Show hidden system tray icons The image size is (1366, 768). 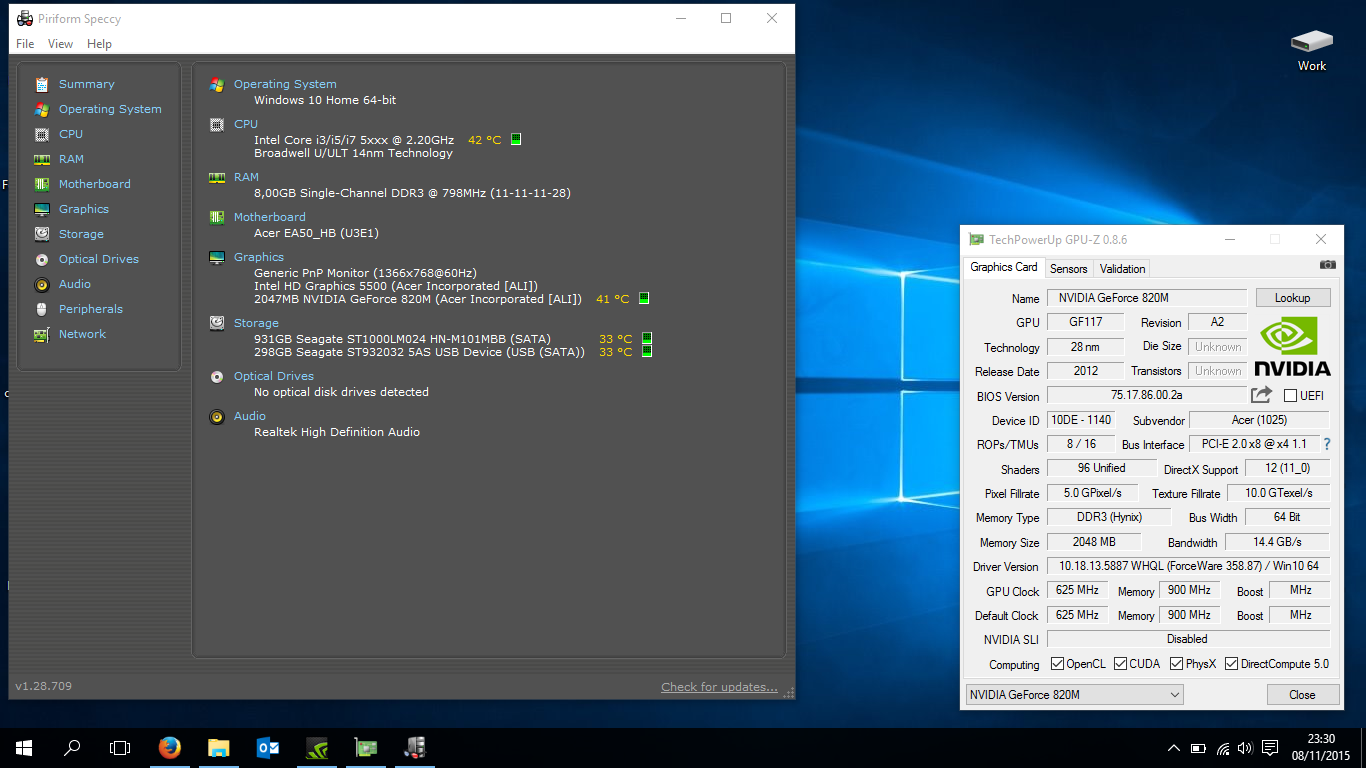point(1174,748)
